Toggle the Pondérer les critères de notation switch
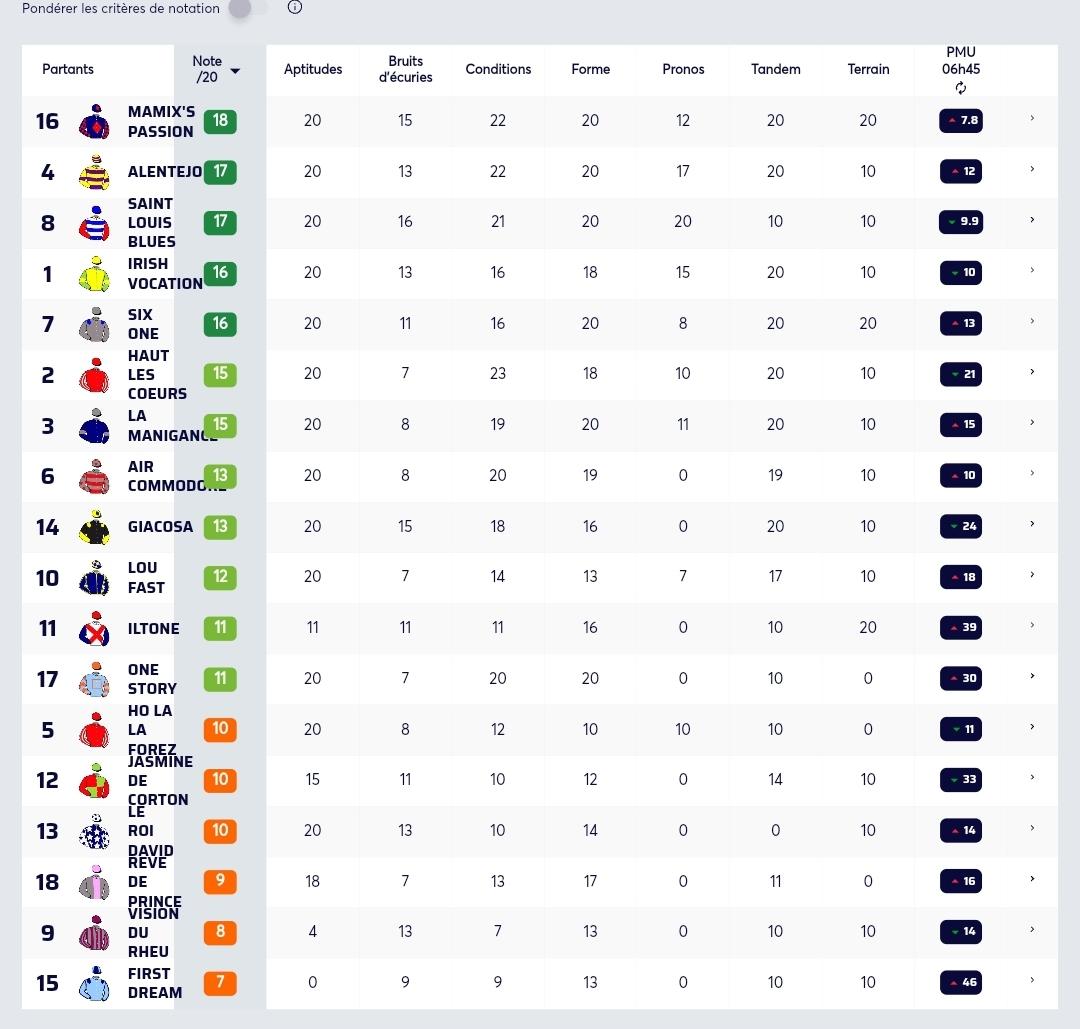The width and height of the screenshot is (1080, 1029). [x=249, y=8]
